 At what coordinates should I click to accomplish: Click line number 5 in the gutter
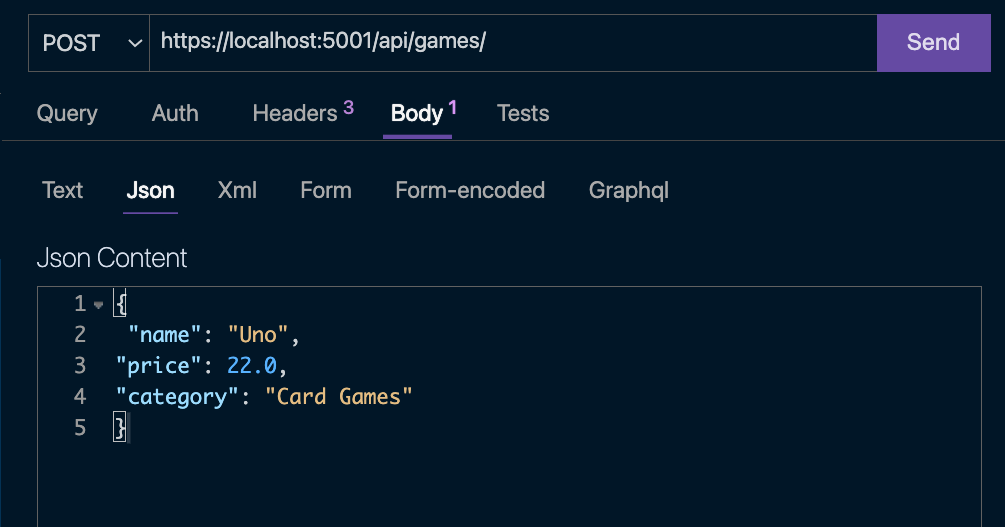click(x=80, y=428)
